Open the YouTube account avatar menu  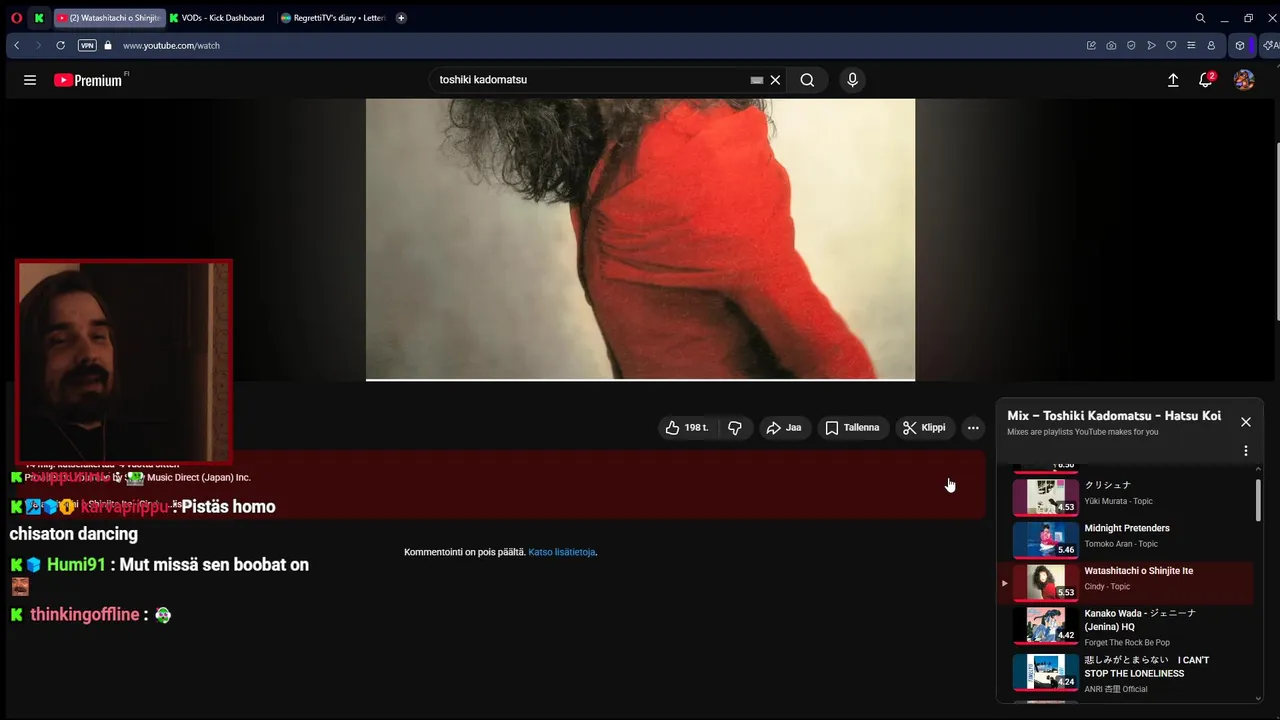tap(1244, 80)
